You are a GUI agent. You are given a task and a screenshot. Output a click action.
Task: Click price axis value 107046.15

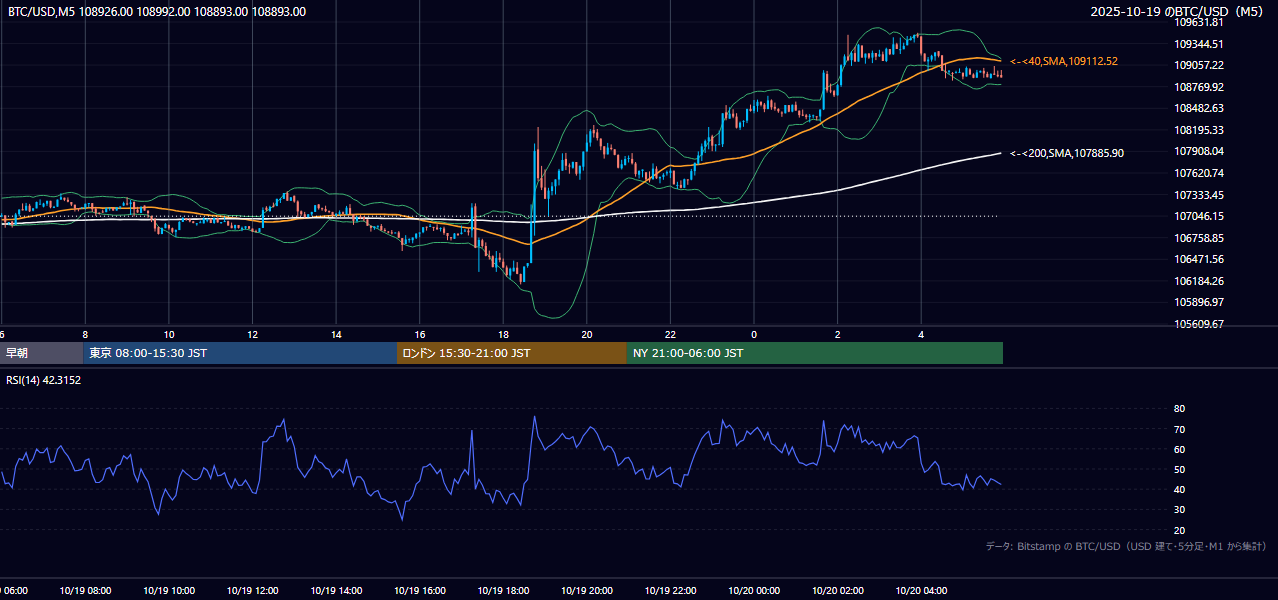pos(1199,216)
